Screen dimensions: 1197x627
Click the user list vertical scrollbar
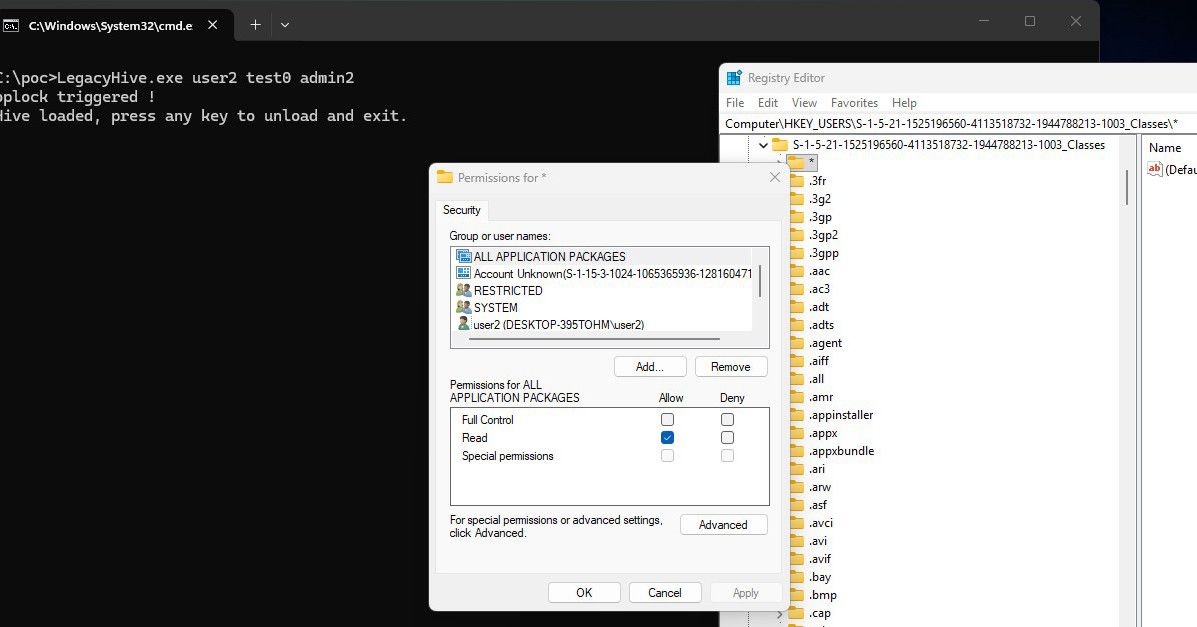760,281
